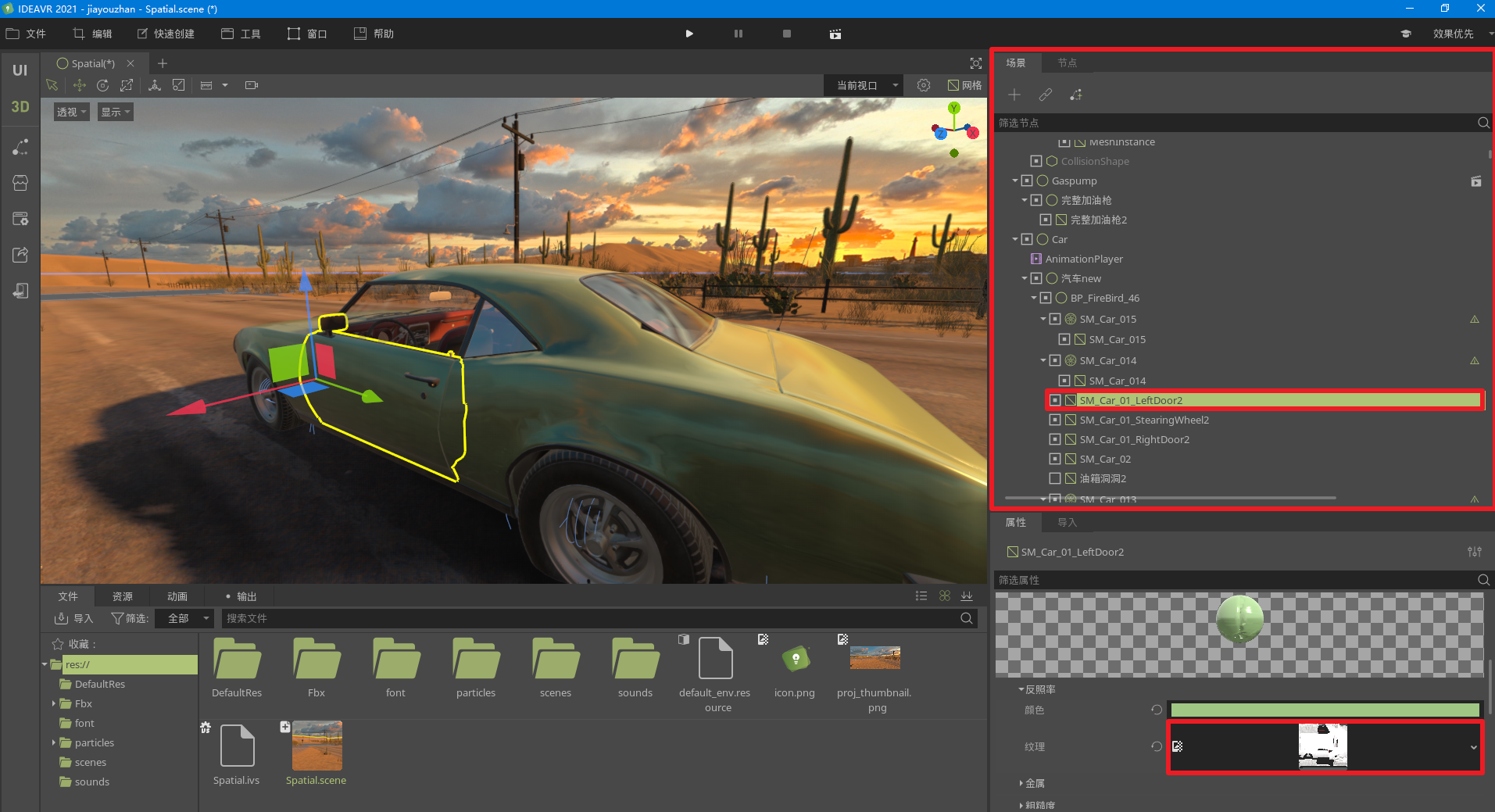1495x812 pixels.
Task: Click the camera preview icon in viewport toolbar
Action: click(252, 85)
